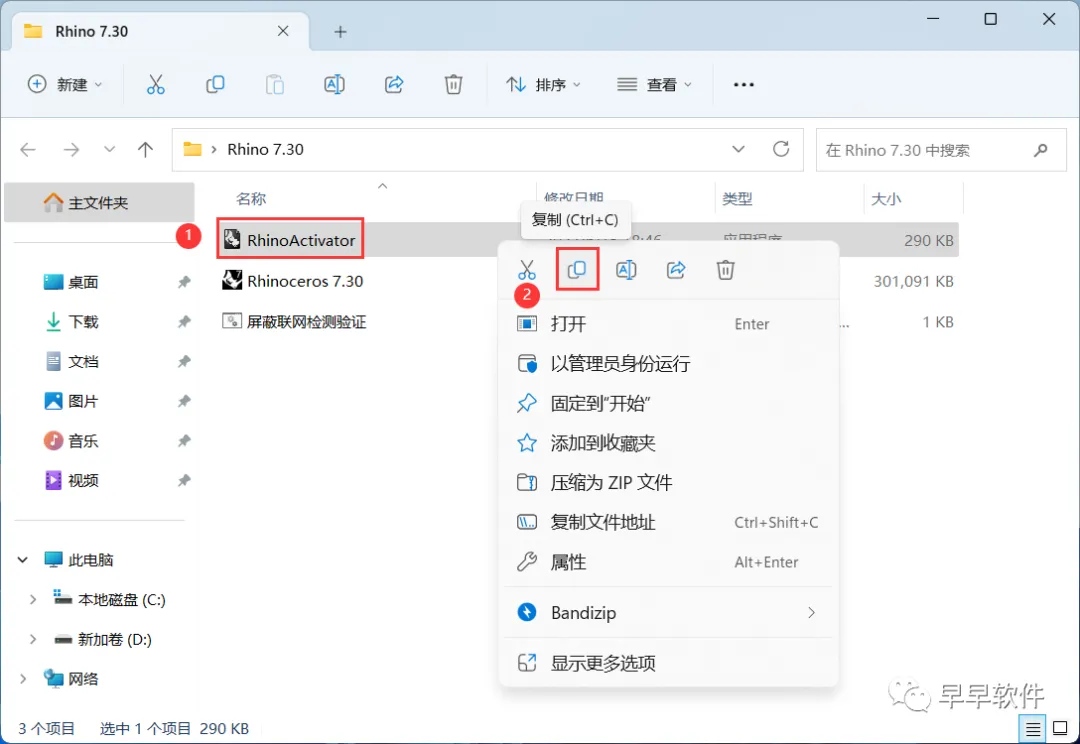Image resolution: width=1080 pixels, height=744 pixels.
Task: Choose 打开 from the context menu
Action: coord(668,324)
